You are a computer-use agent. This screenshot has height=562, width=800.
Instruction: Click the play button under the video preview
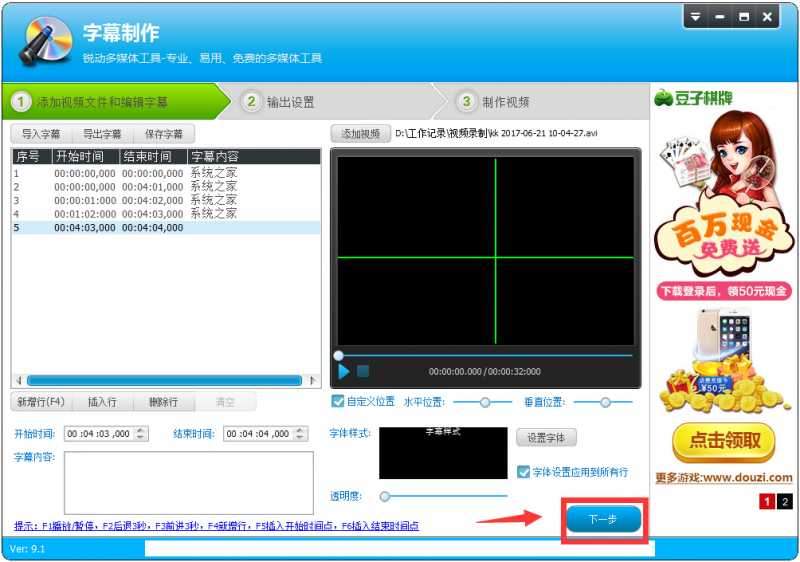(x=344, y=371)
